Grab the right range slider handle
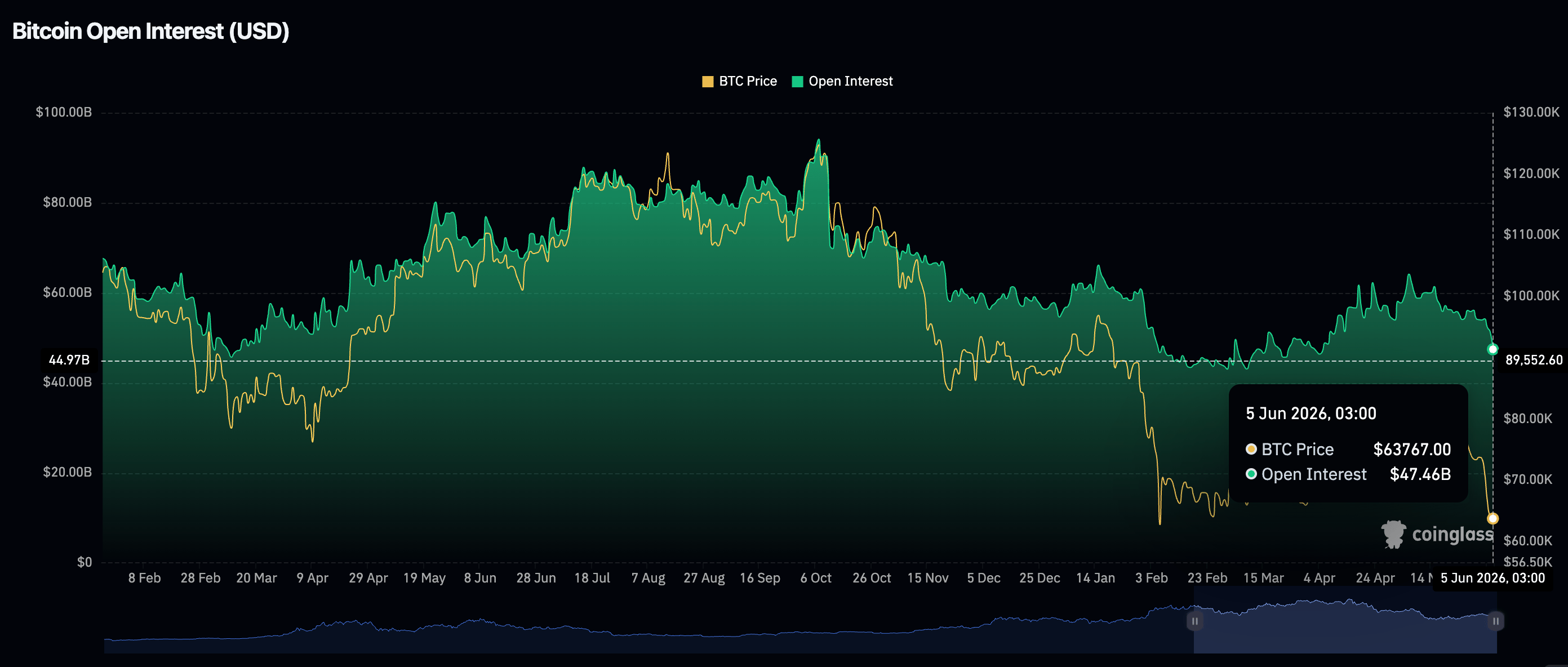Viewport: 1568px width, 667px height. [x=1495, y=621]
